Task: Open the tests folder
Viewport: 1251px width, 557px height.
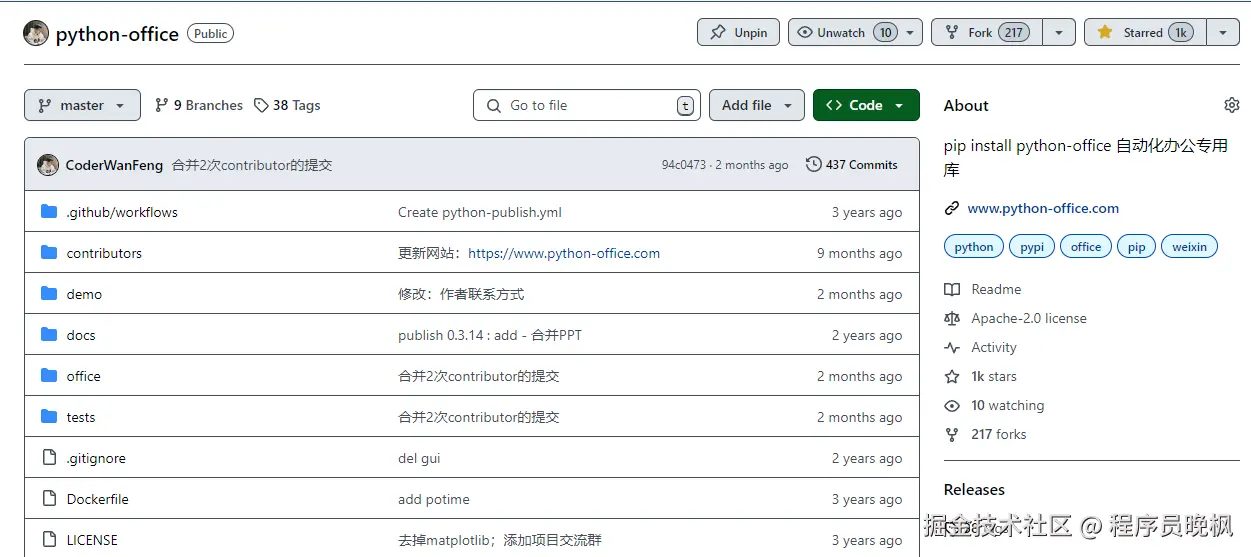Action: [x=81, y=417]
